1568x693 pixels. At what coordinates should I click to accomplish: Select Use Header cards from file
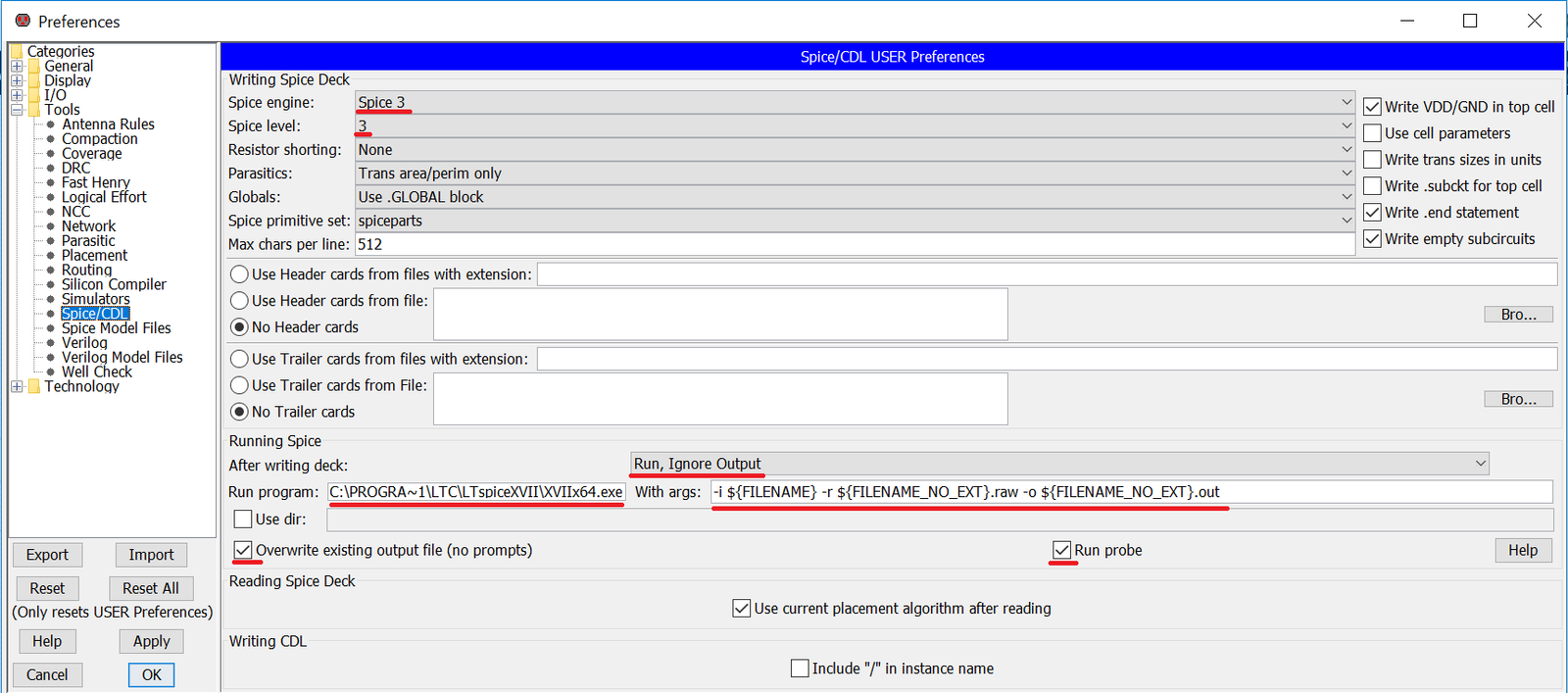click(x=239, y=301)
